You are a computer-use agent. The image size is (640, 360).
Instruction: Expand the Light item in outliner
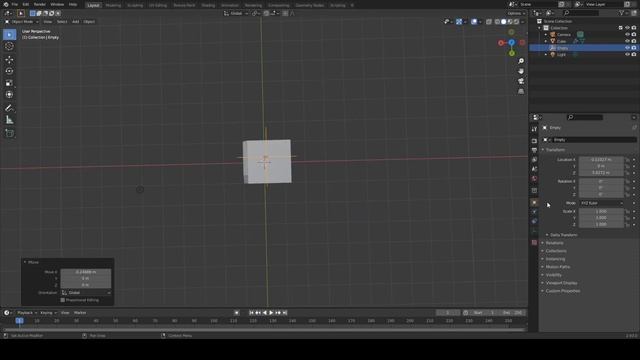click(546, 54)
